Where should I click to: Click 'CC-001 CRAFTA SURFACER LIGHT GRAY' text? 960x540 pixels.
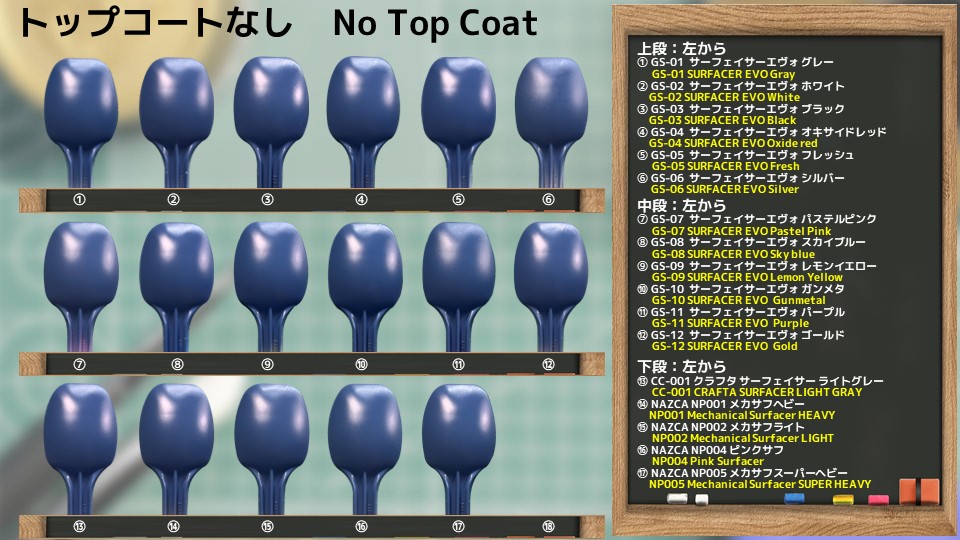tap(757, 392)
